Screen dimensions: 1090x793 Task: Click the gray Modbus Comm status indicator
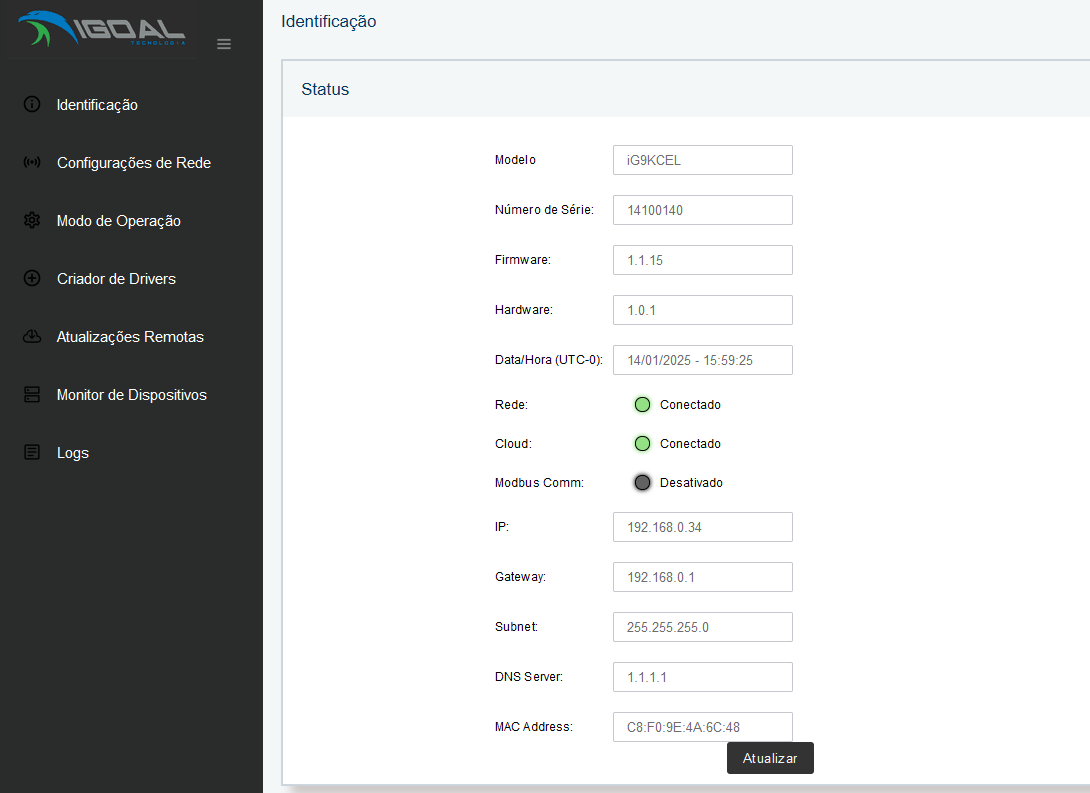coord(642,482)
